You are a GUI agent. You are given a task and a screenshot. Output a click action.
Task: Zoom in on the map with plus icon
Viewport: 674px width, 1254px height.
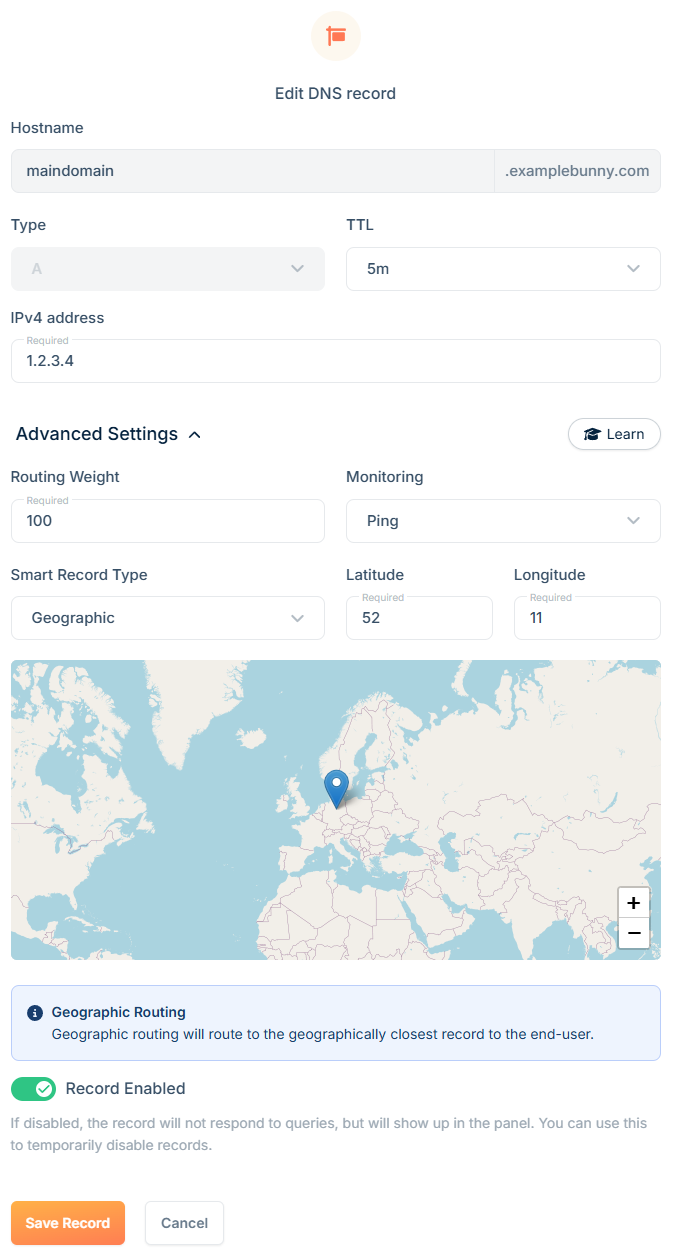(x=633, y=902)
